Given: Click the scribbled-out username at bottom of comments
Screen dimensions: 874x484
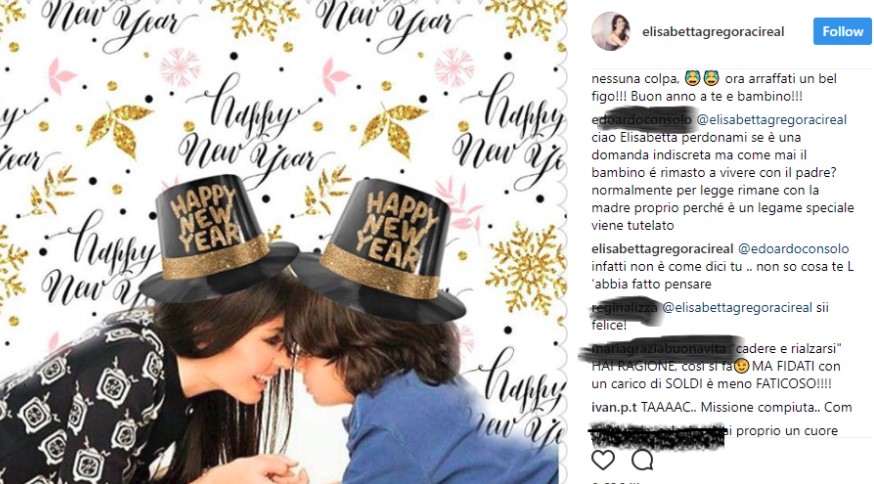Looking at the screenshot, I should [x=657, y=435].
